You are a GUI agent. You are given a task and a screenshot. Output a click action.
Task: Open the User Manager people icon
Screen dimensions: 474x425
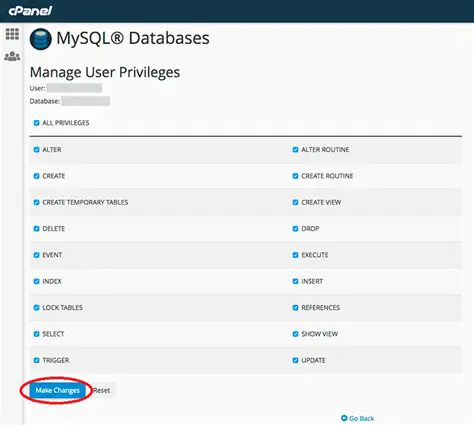pos(12,56)
